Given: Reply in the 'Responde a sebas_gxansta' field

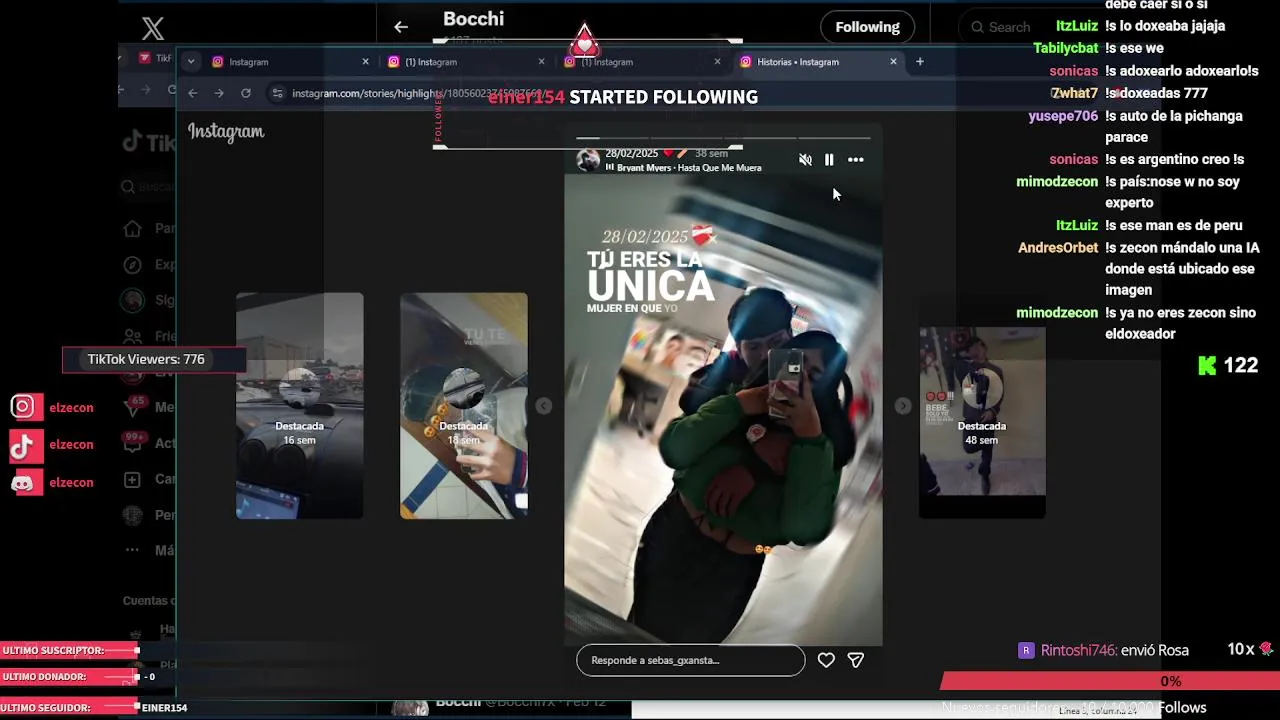Looking at the screenshot, I should pos(691,660).
